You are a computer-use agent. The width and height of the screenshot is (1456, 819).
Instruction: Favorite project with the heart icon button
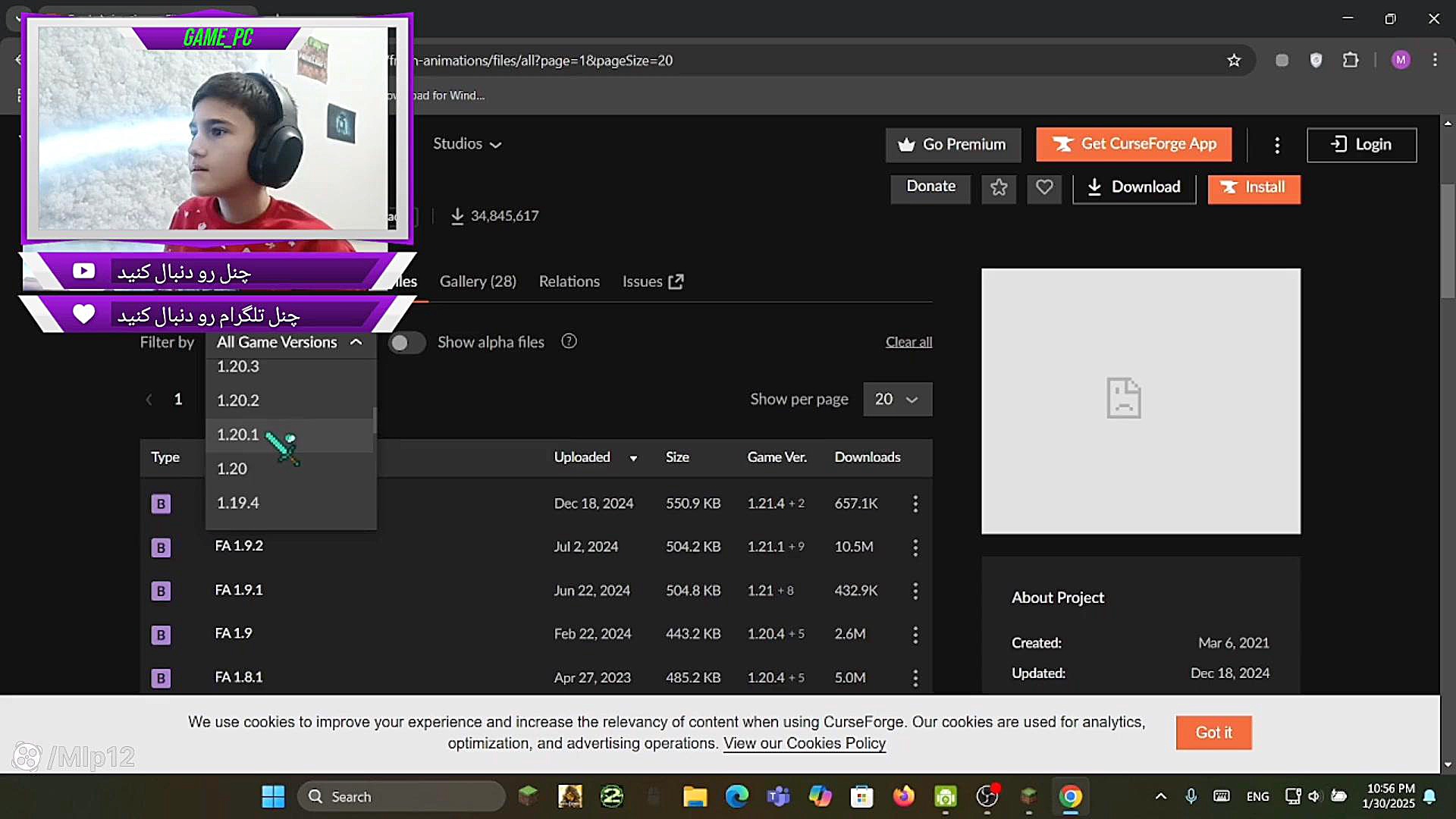1044,187
